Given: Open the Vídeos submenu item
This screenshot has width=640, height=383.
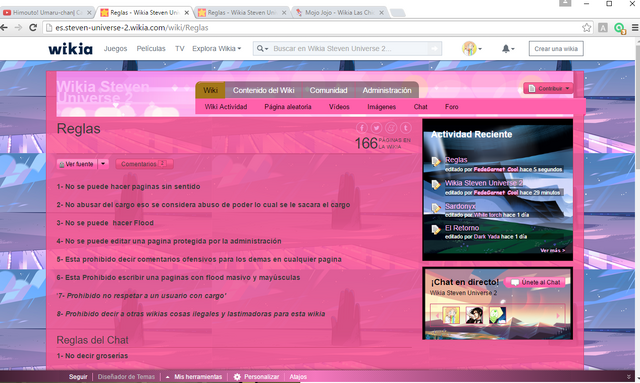Looking at the screenshot, I should [x=339, y=107].
